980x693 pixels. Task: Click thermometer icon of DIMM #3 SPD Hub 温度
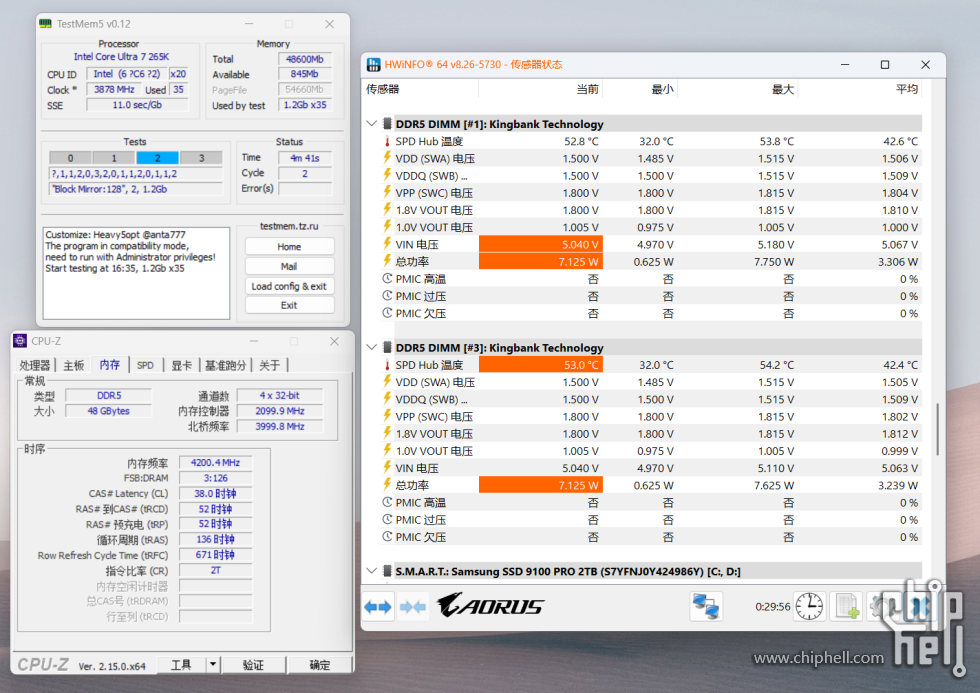(x=388, y=365)
